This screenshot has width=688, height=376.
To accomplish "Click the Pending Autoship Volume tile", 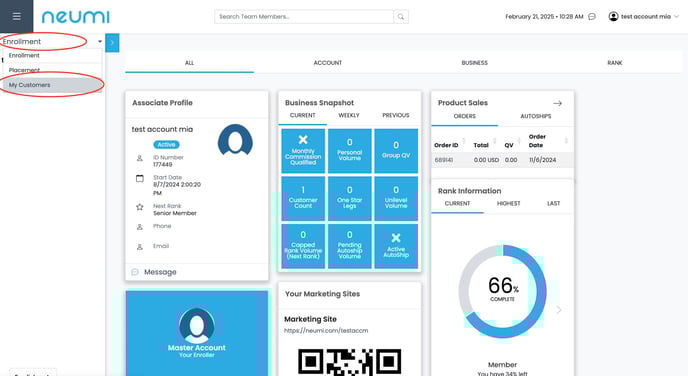I will 350,246.
